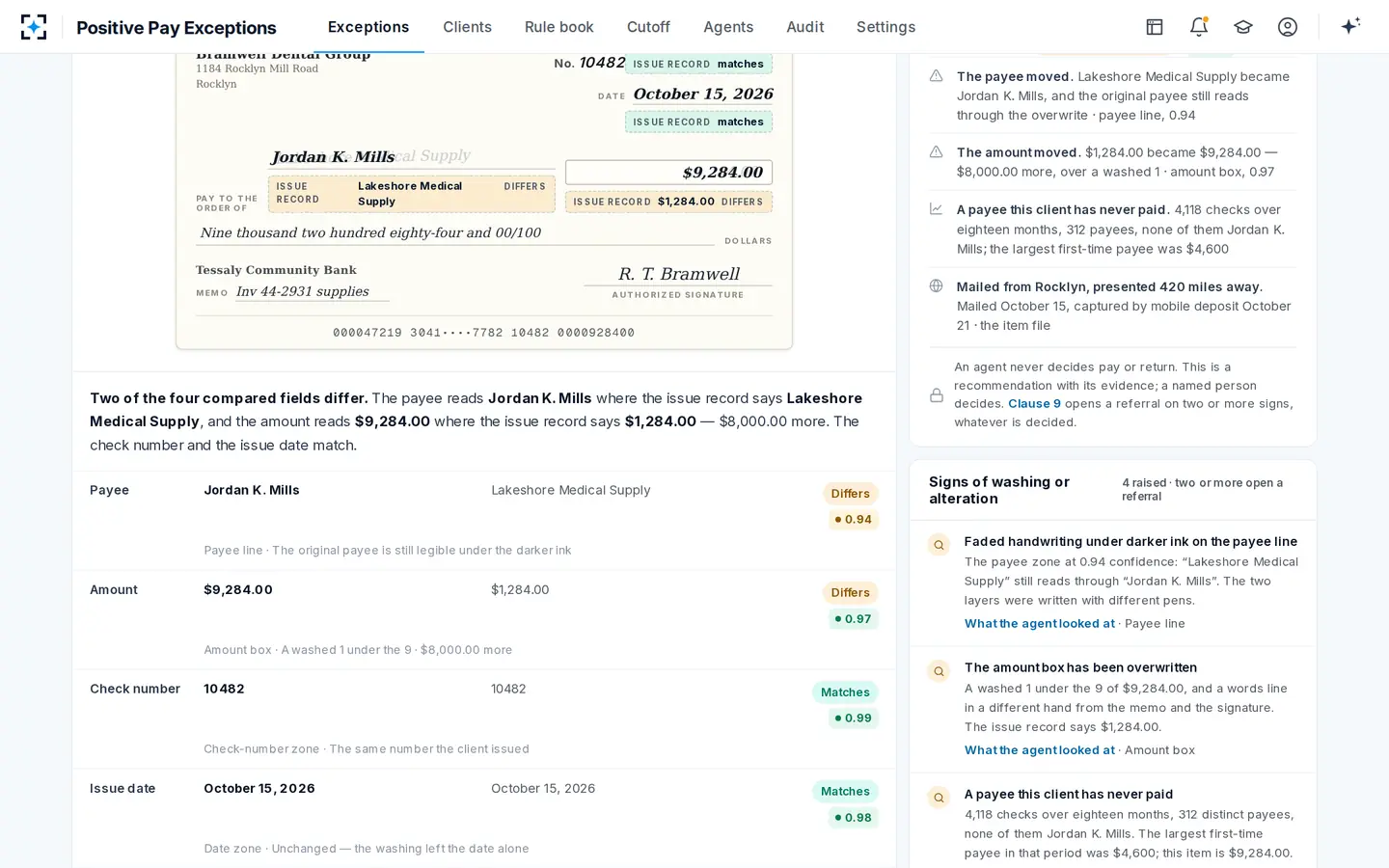The height and width of the screenshot is (868, 1389).
Task: Click magnifier icon for amount box overwritten sign
Action: click(x=939, y=671)
